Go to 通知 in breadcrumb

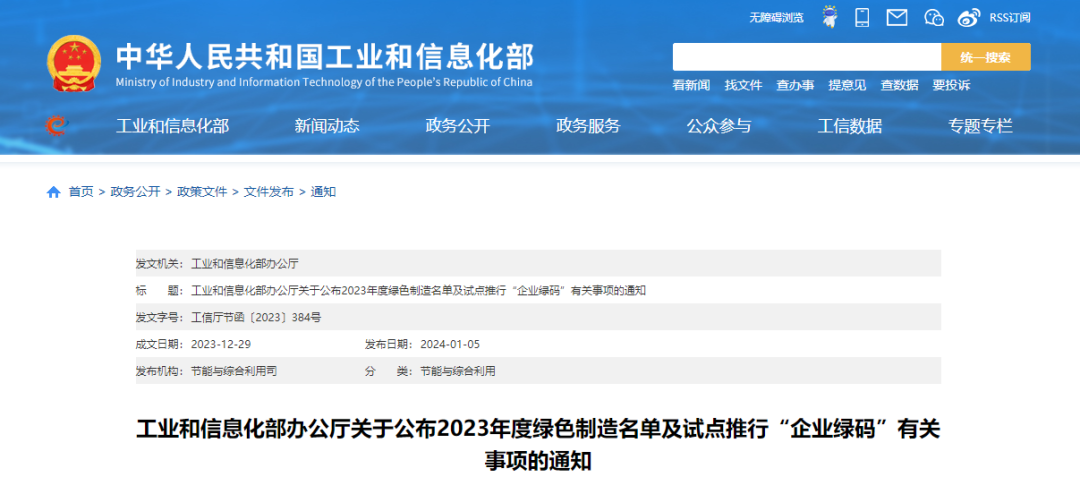(x=323, y=192)
